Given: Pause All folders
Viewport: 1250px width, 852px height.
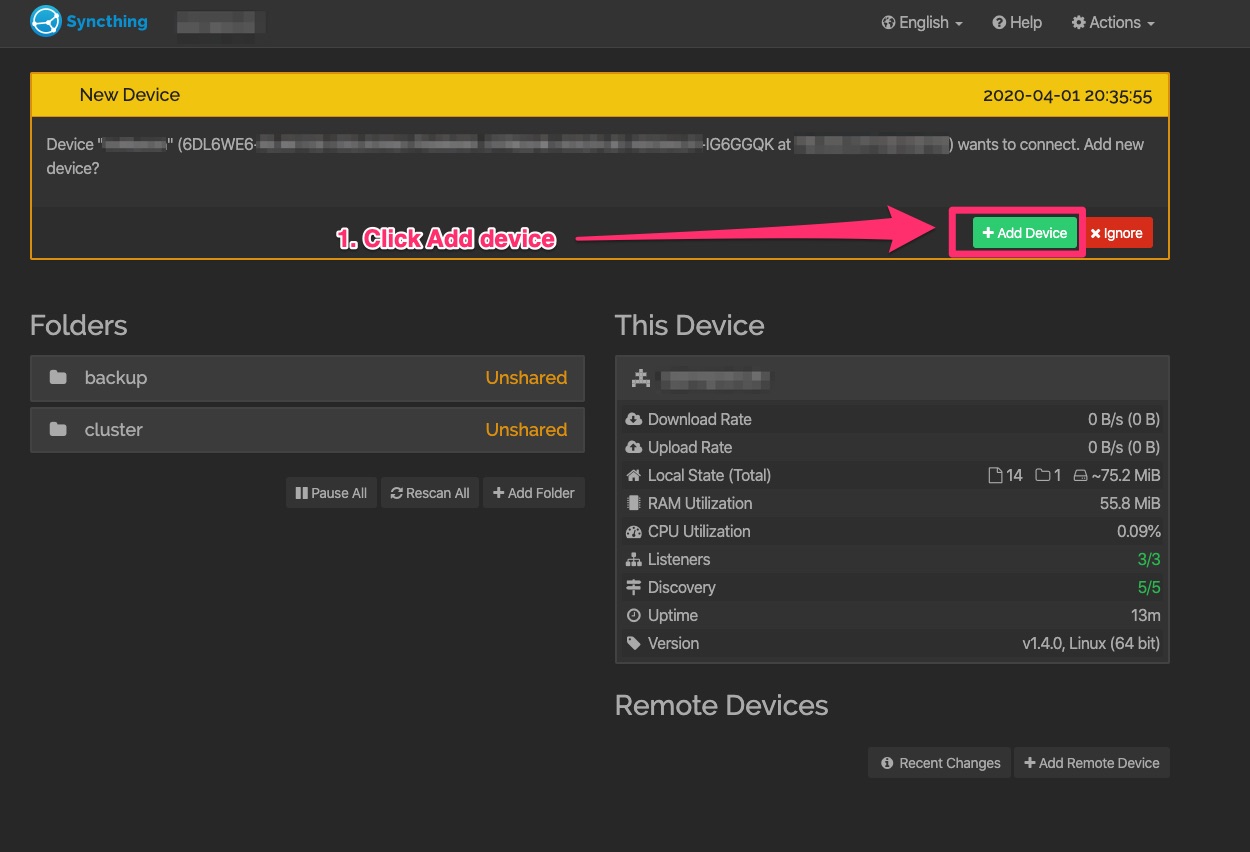Looking at the screenshot, I should pos(331,493).
